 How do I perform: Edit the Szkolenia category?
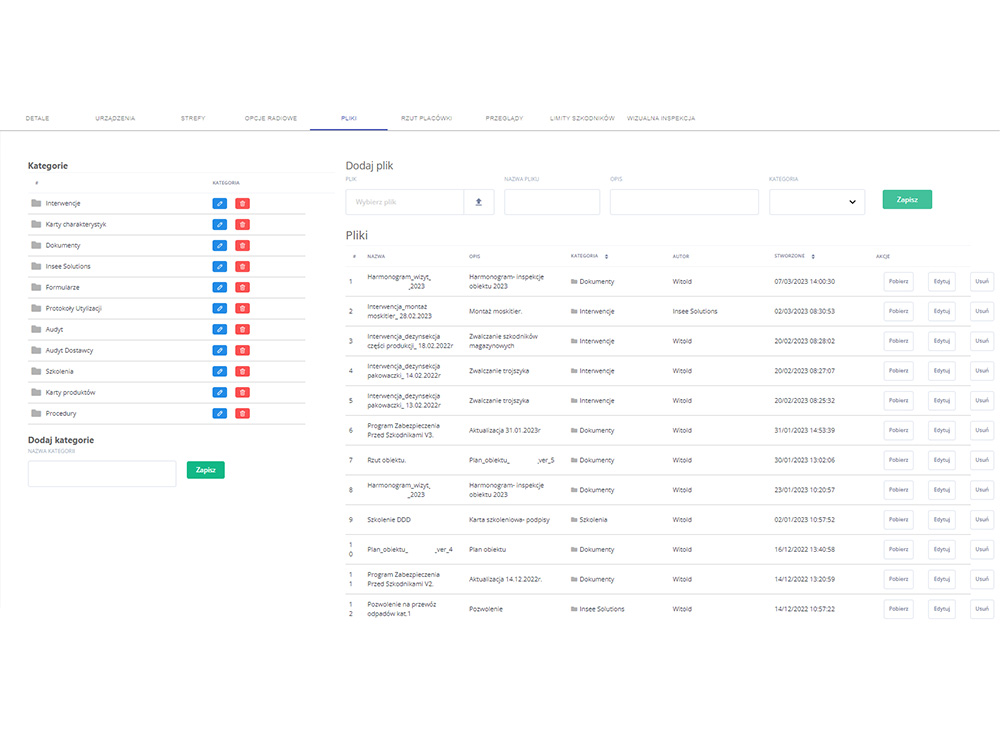click(x=219, y=371)
